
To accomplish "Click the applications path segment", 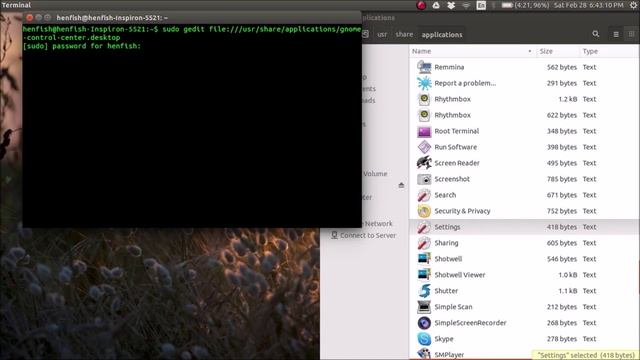I will click(x=442, y=35).
